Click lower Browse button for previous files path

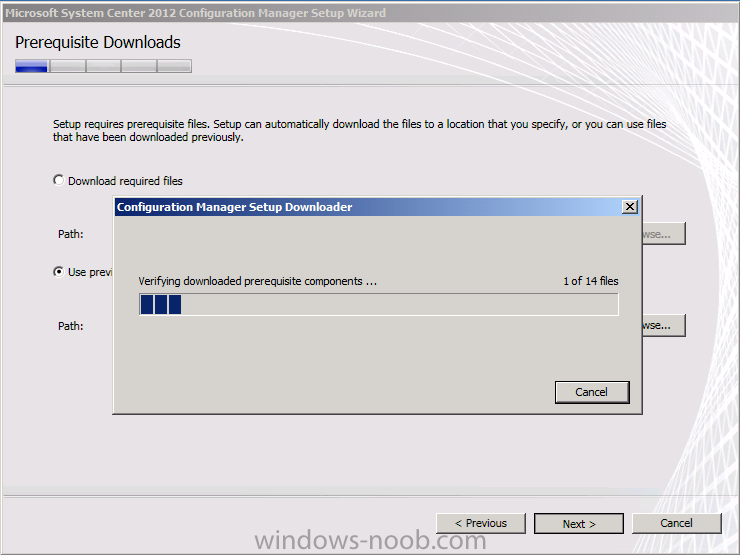point(664,325)
